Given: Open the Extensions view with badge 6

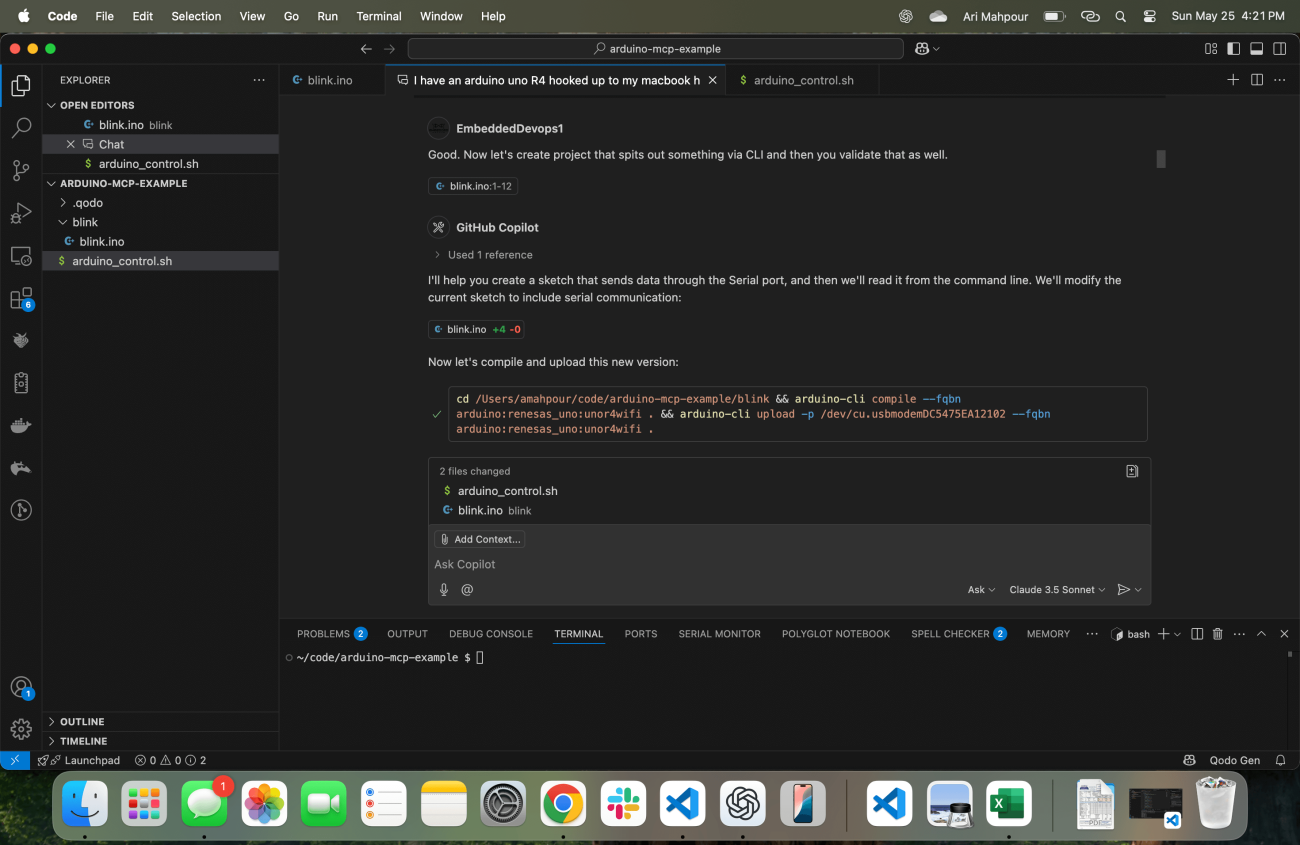Looking at the screenshot, I should click(x=21, y=298).
